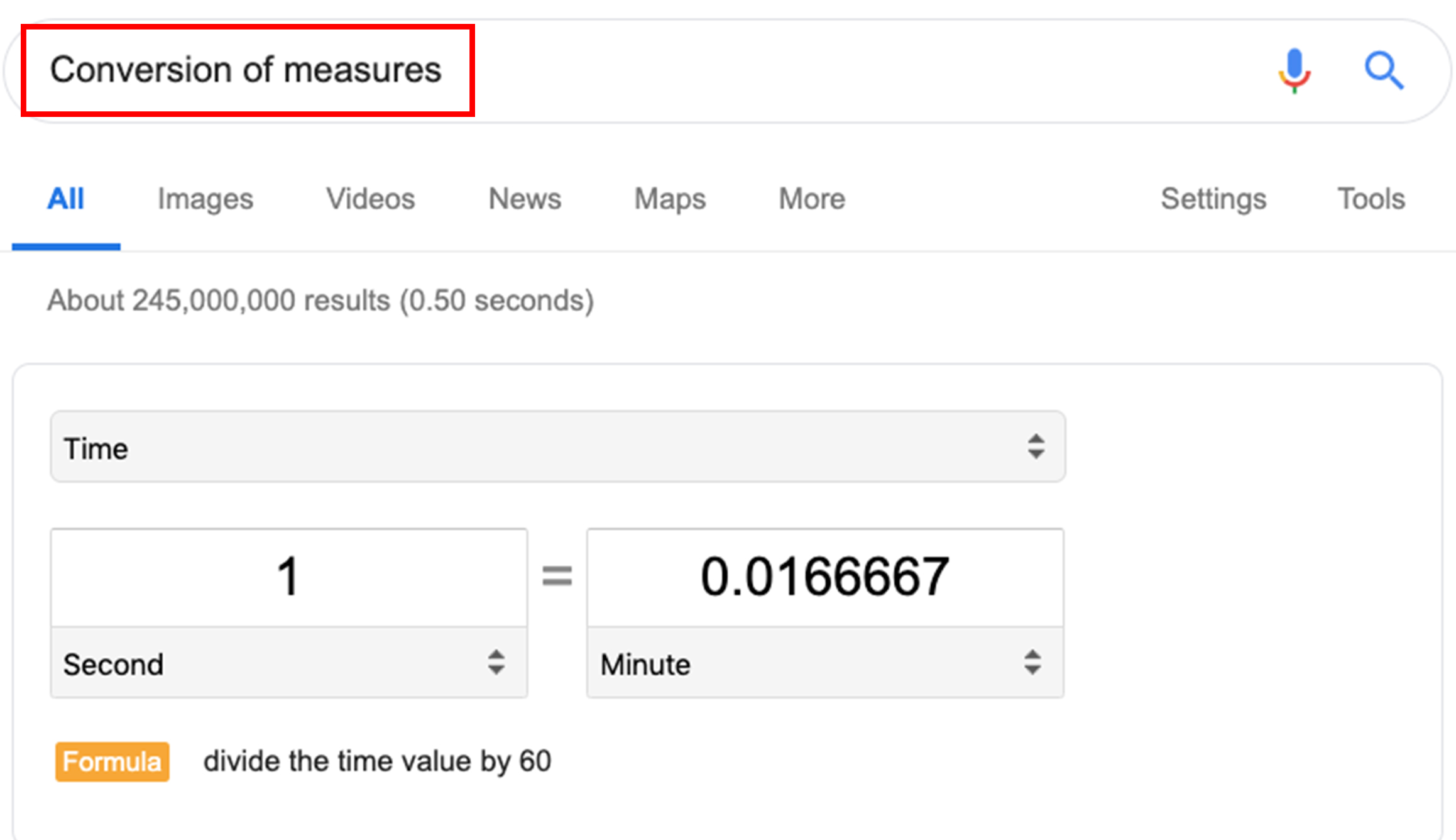Image resolution: width=1456 pixels, height=840 pixels.
Task: Open the Minute unit dropdown
Action: click(x=825, y=663)
